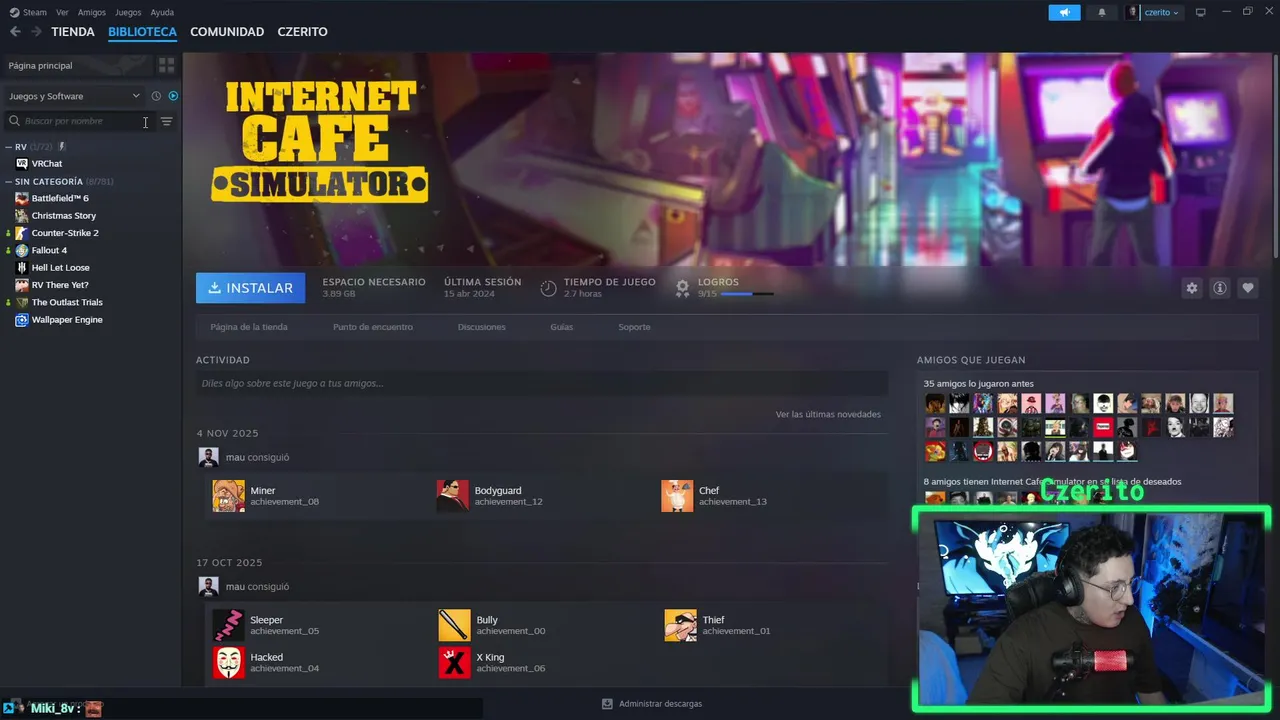Select Hell Let Loose in the library
1280x720 pixels.
60,268
